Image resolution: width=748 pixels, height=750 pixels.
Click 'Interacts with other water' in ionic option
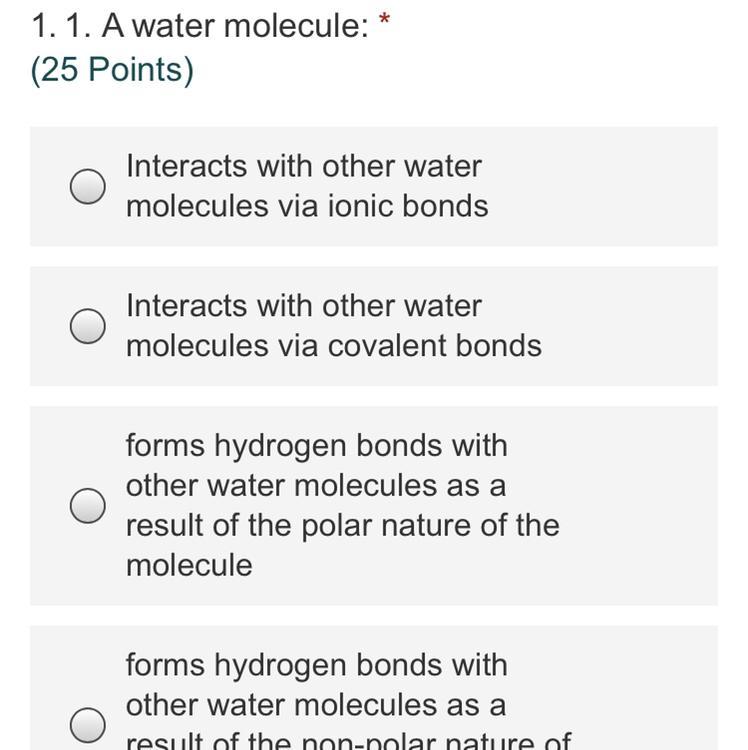click(x=304, y=166)
